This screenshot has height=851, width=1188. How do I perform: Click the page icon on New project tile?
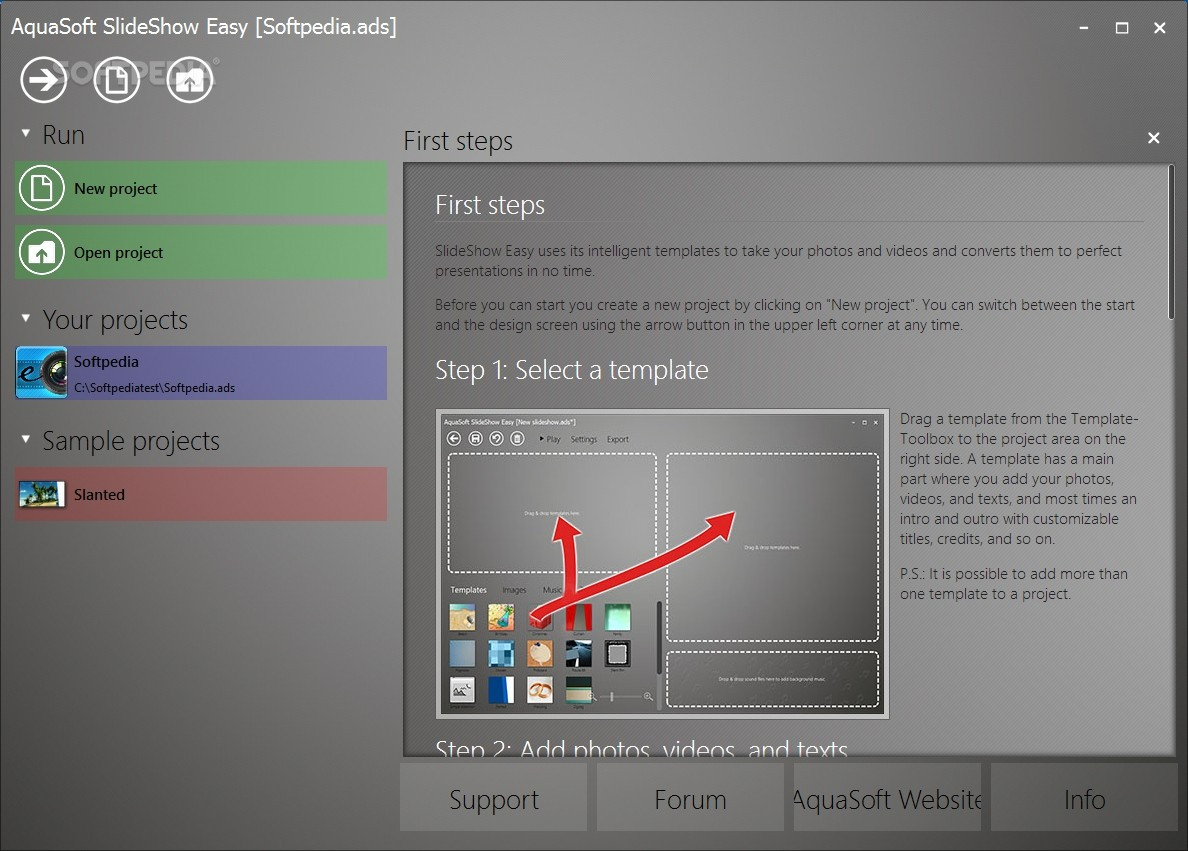tap(42, 188)
